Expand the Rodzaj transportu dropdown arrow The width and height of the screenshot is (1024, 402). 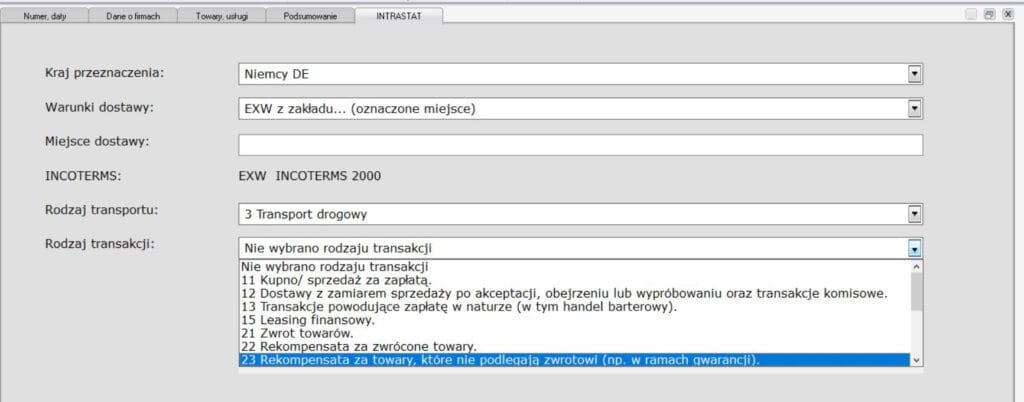pos(914,213)
